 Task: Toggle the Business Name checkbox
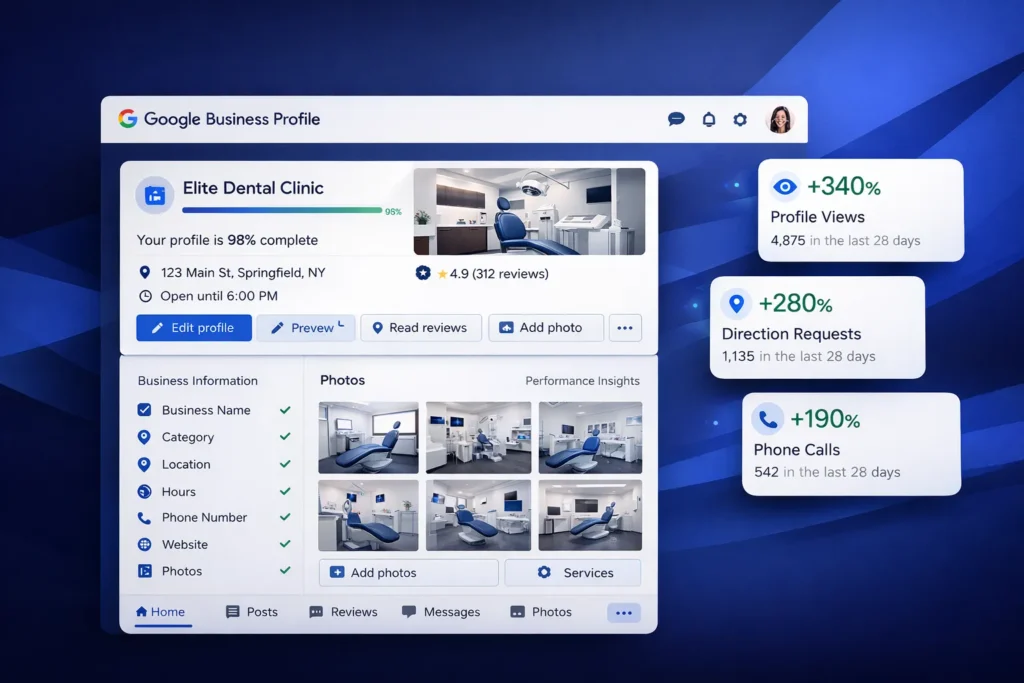[x=146, y=410]
